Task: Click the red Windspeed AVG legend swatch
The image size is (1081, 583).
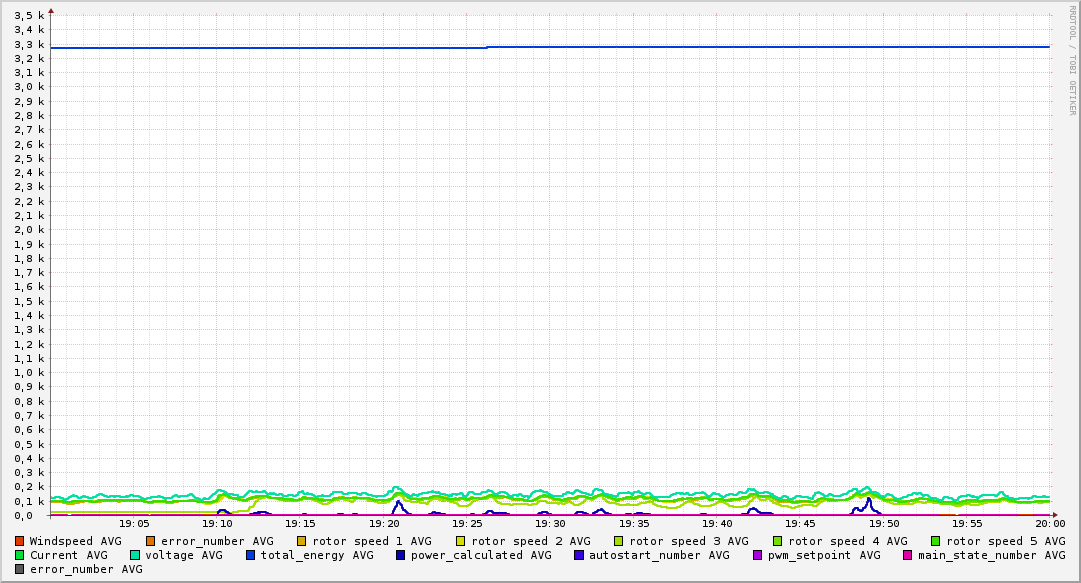Action: [19, 542]
